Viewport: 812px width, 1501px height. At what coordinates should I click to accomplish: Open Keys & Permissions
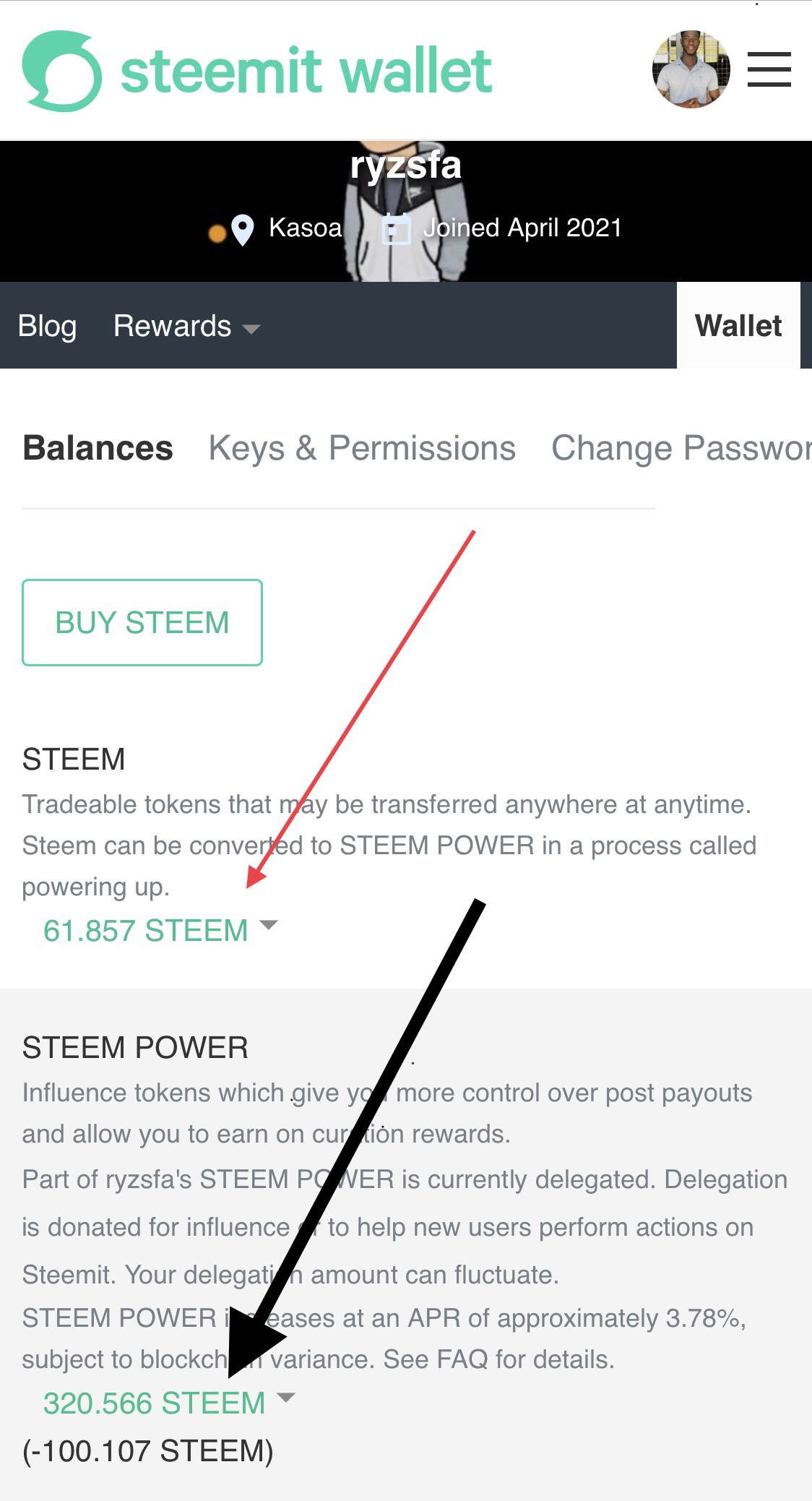click(362, 448)
